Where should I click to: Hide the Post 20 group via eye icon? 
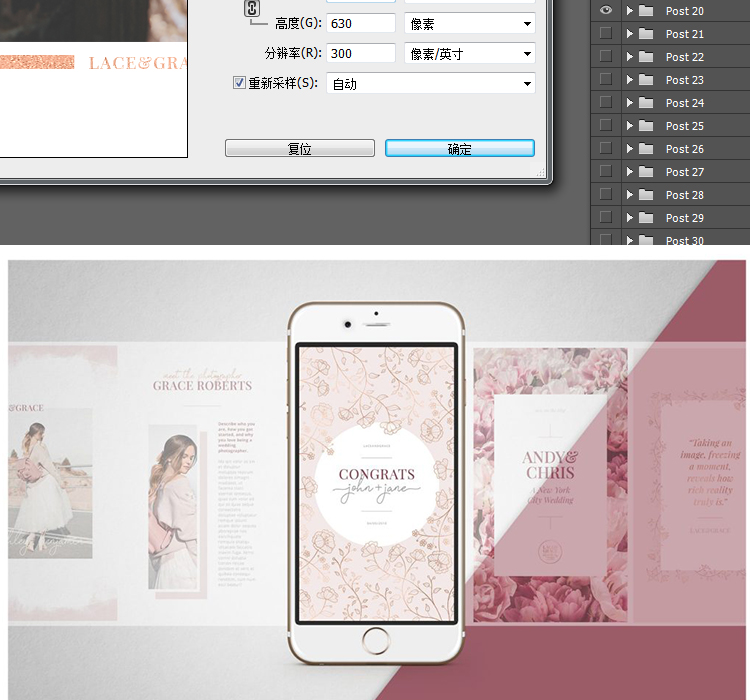coord(605,11)
